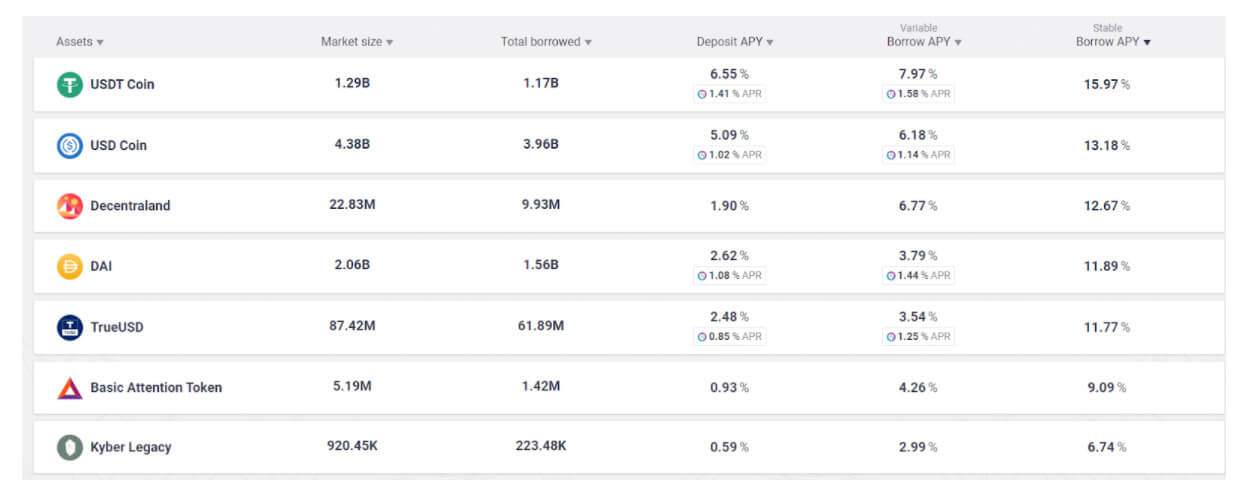Click Basic Attention Token stable 9.09 %
The image size is (1240, 494).
(1107, 388)
